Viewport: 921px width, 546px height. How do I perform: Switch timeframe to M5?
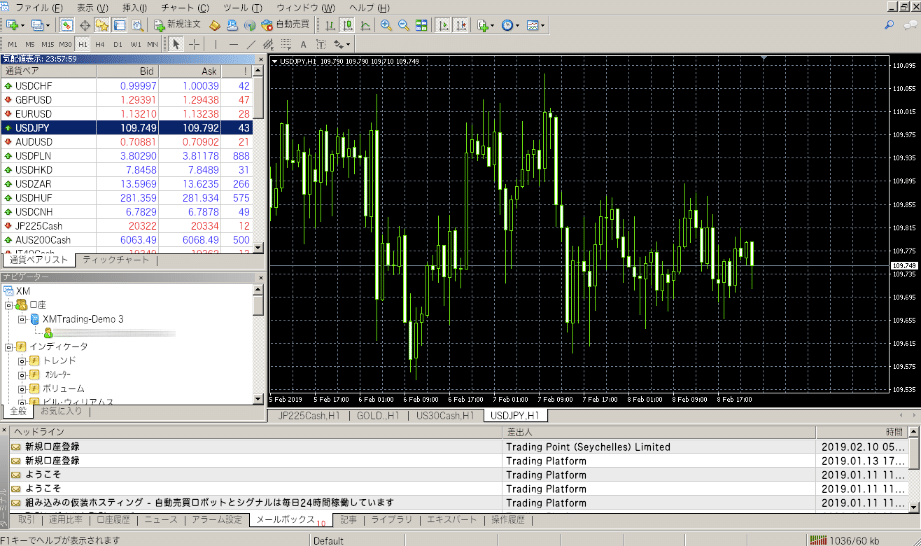pos(30,44)
